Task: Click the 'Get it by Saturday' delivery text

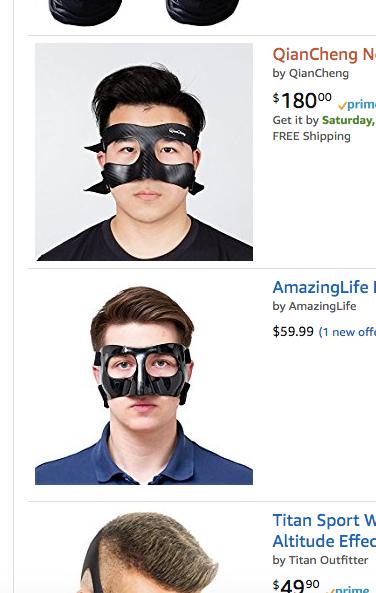Action: pos(324,120)
